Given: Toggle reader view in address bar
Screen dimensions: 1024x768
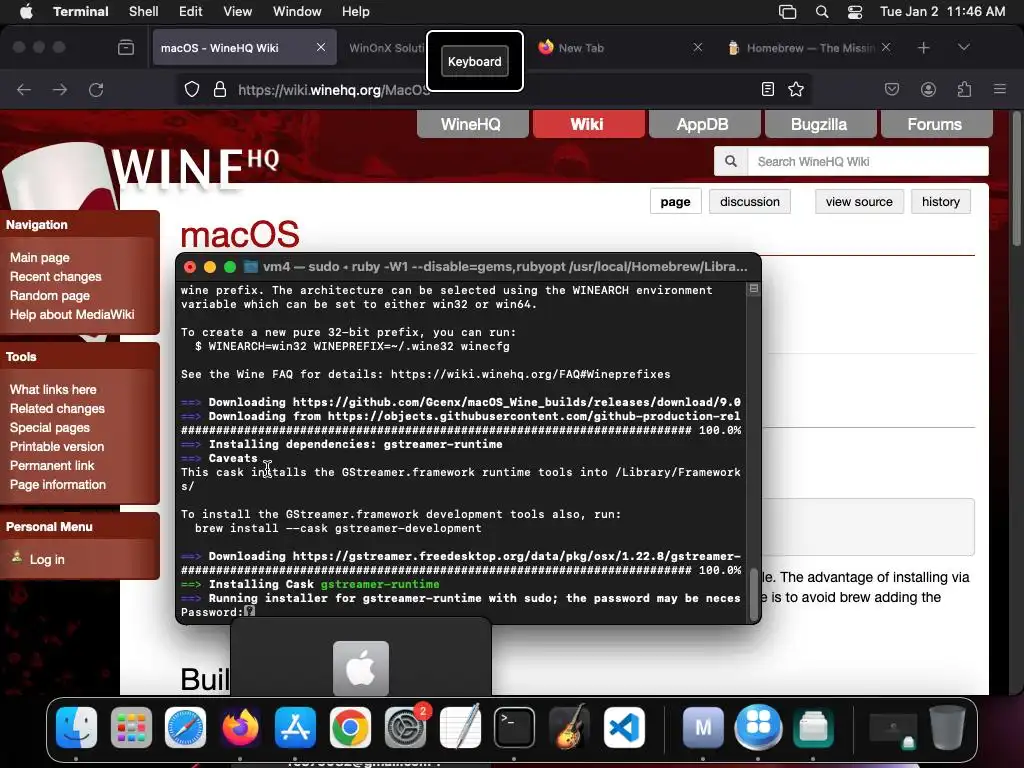Looking at the screenshot, I should coord(768,89).
